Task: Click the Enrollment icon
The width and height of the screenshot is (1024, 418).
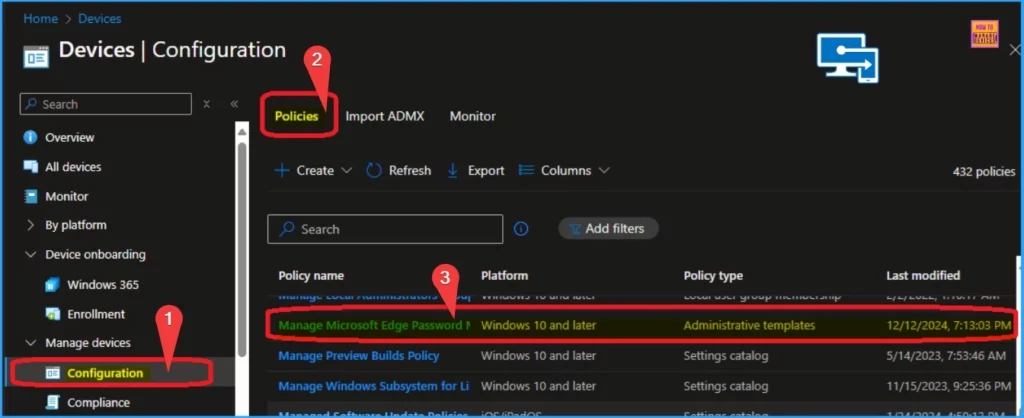Action: coord(52,314)
